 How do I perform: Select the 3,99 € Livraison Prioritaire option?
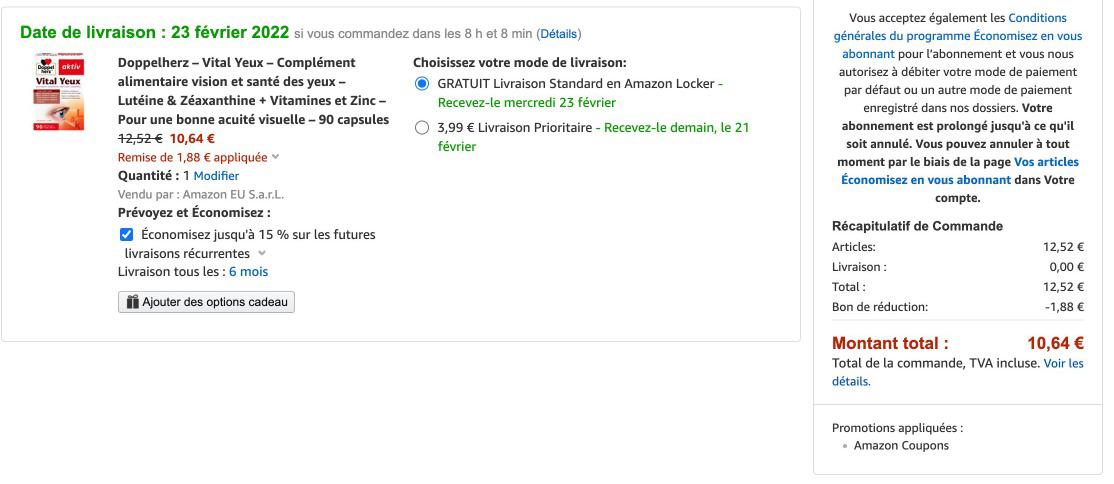coord(422,128)
